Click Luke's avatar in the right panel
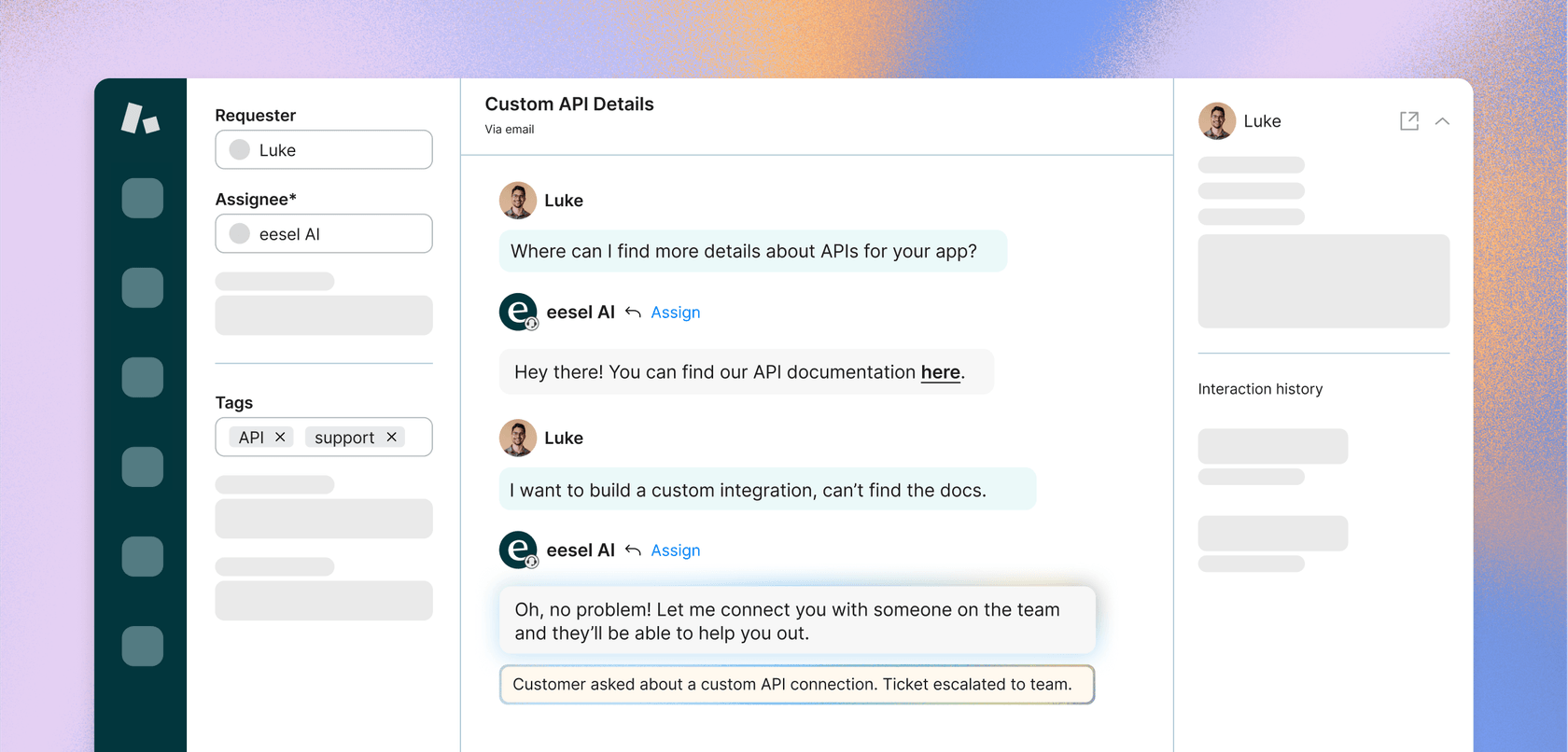The width and height of the screenshot is (1568, 752). 1217,121
